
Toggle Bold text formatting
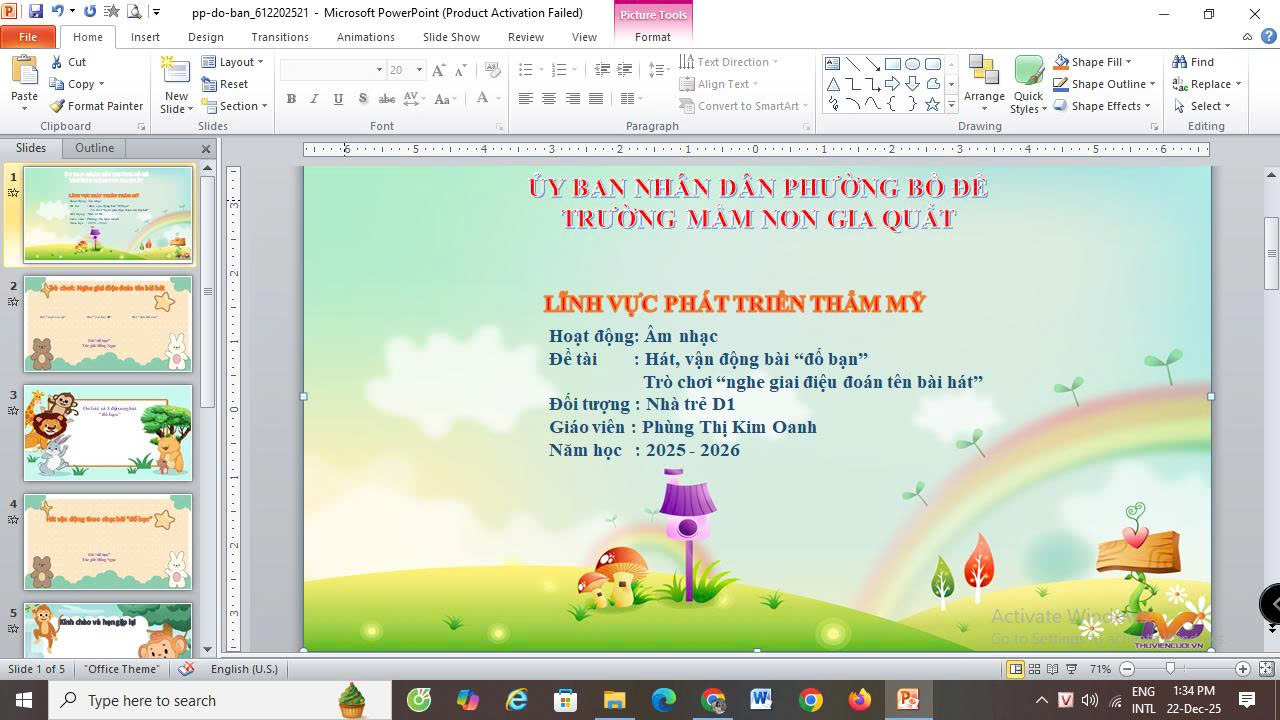click(x=291, y=99)
